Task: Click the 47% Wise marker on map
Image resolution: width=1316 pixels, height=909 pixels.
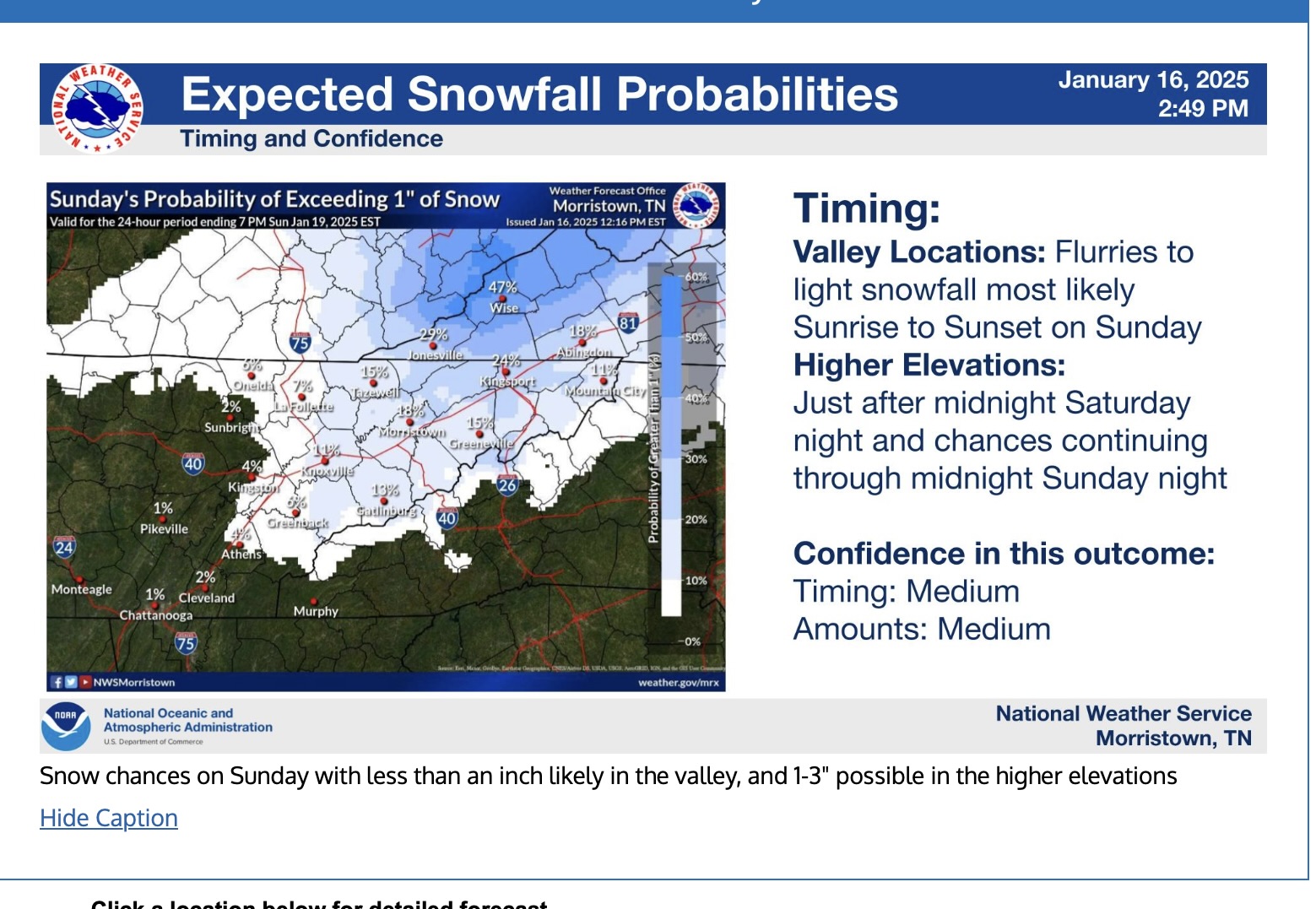Action: pyautogui.click(x=504, y=297)
